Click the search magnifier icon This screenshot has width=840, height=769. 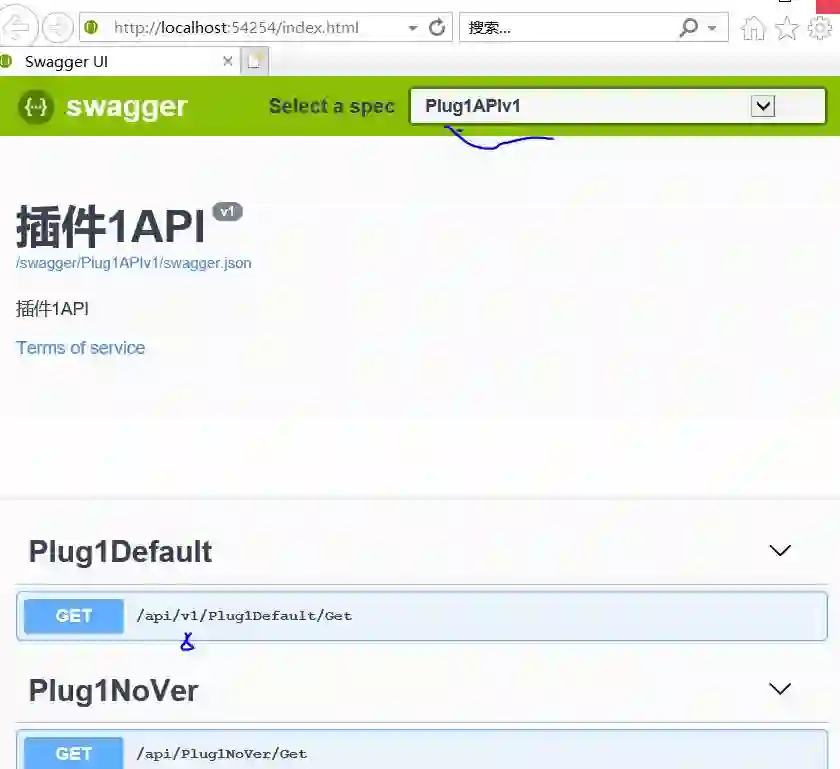click(689, 27)
